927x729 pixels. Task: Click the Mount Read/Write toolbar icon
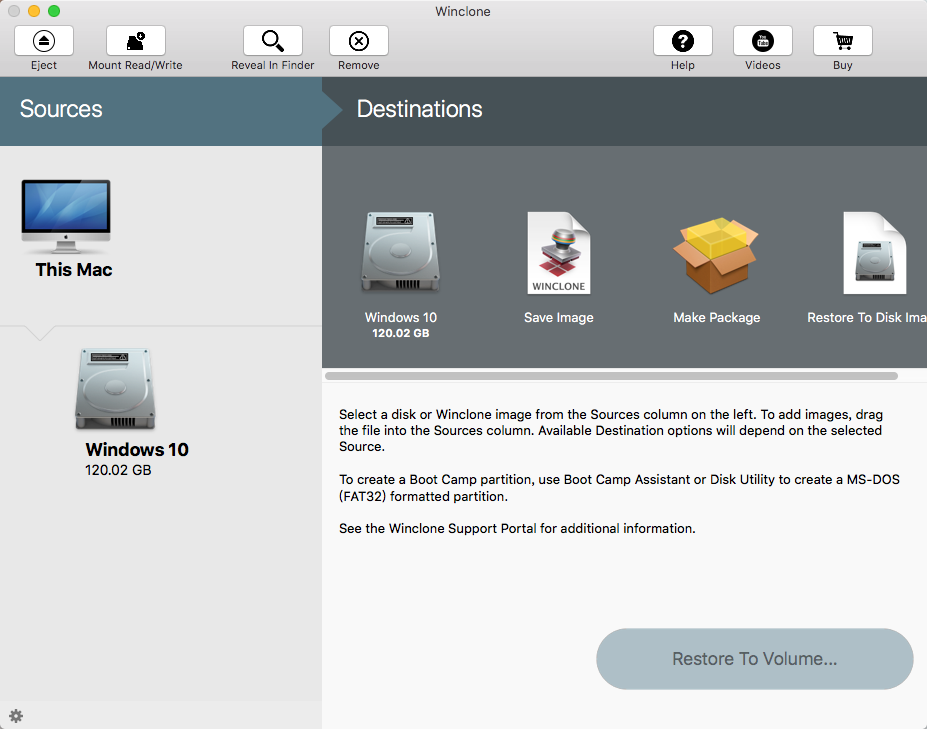(x=135, y=41)
